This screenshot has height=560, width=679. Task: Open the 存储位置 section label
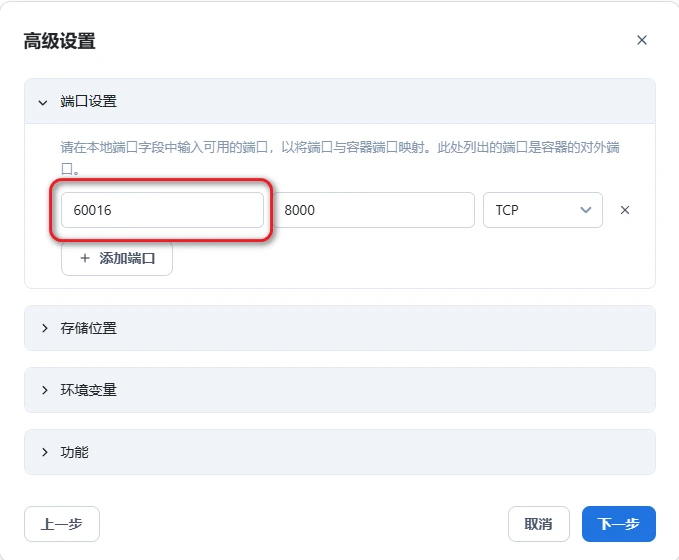coord(88,328)
